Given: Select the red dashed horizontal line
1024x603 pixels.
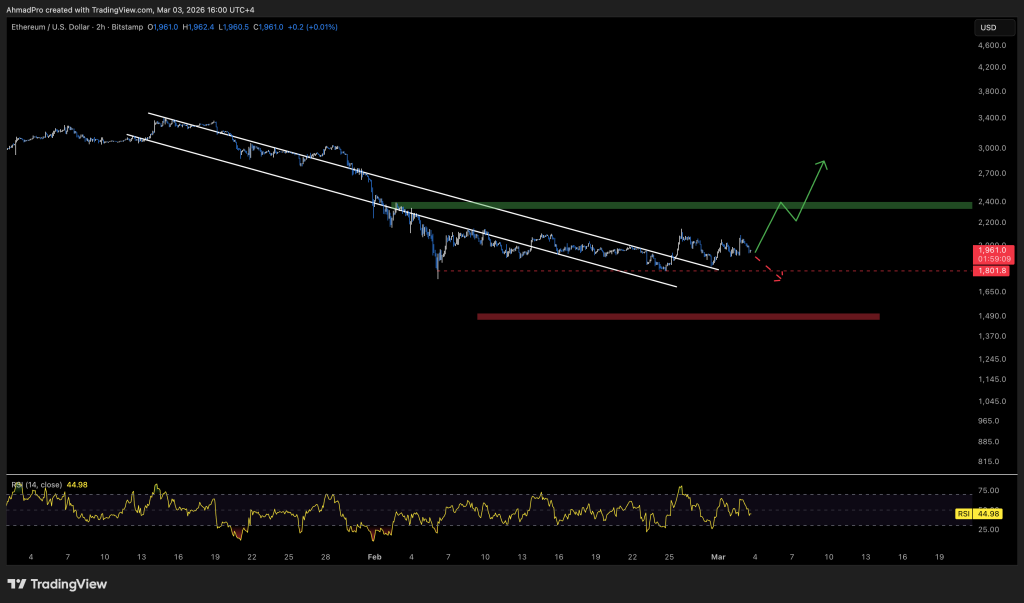Looking at the screenshot, I should coord(600,271).
